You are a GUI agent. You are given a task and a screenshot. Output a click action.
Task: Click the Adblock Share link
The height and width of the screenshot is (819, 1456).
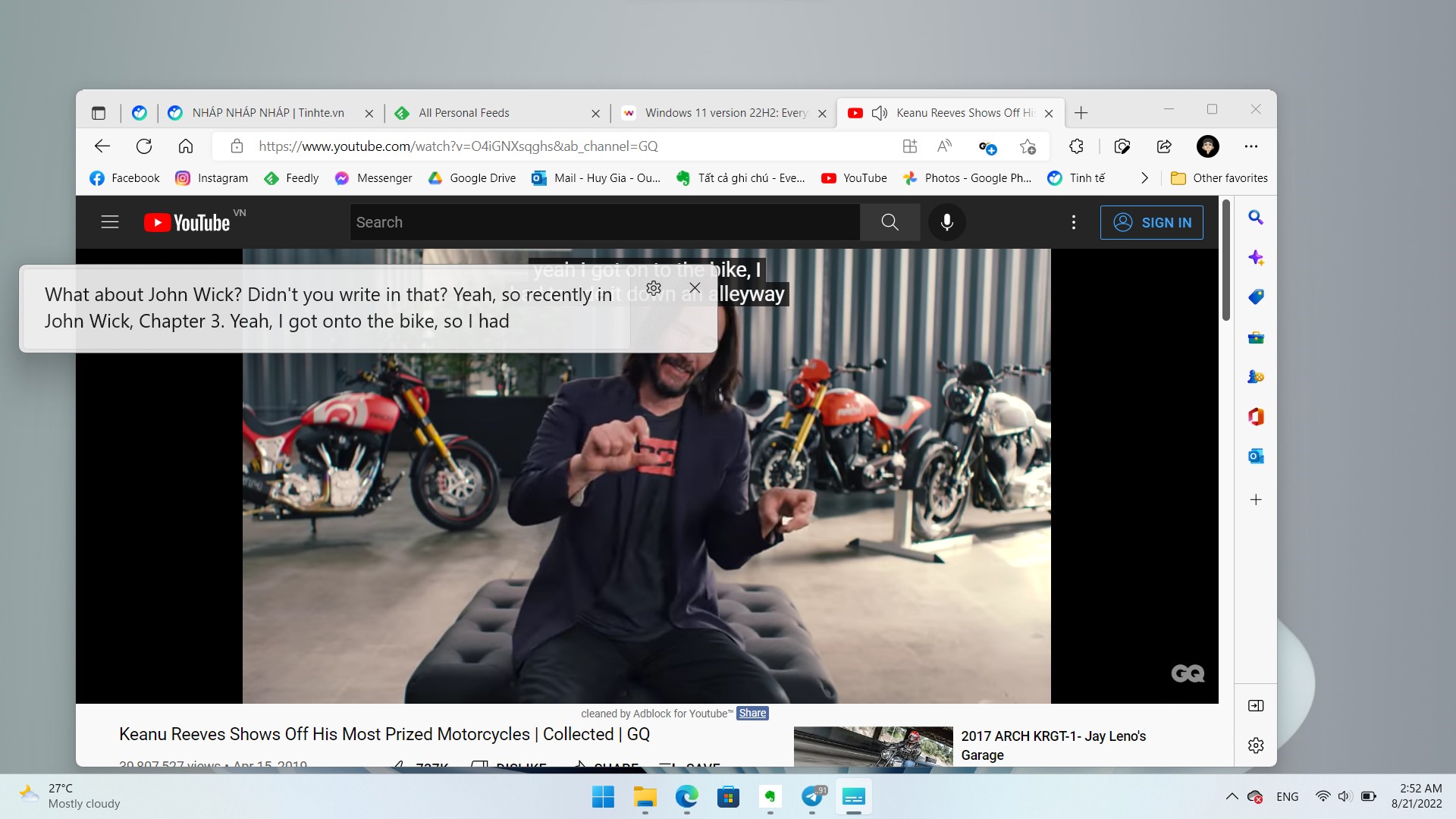pos(752,714)
